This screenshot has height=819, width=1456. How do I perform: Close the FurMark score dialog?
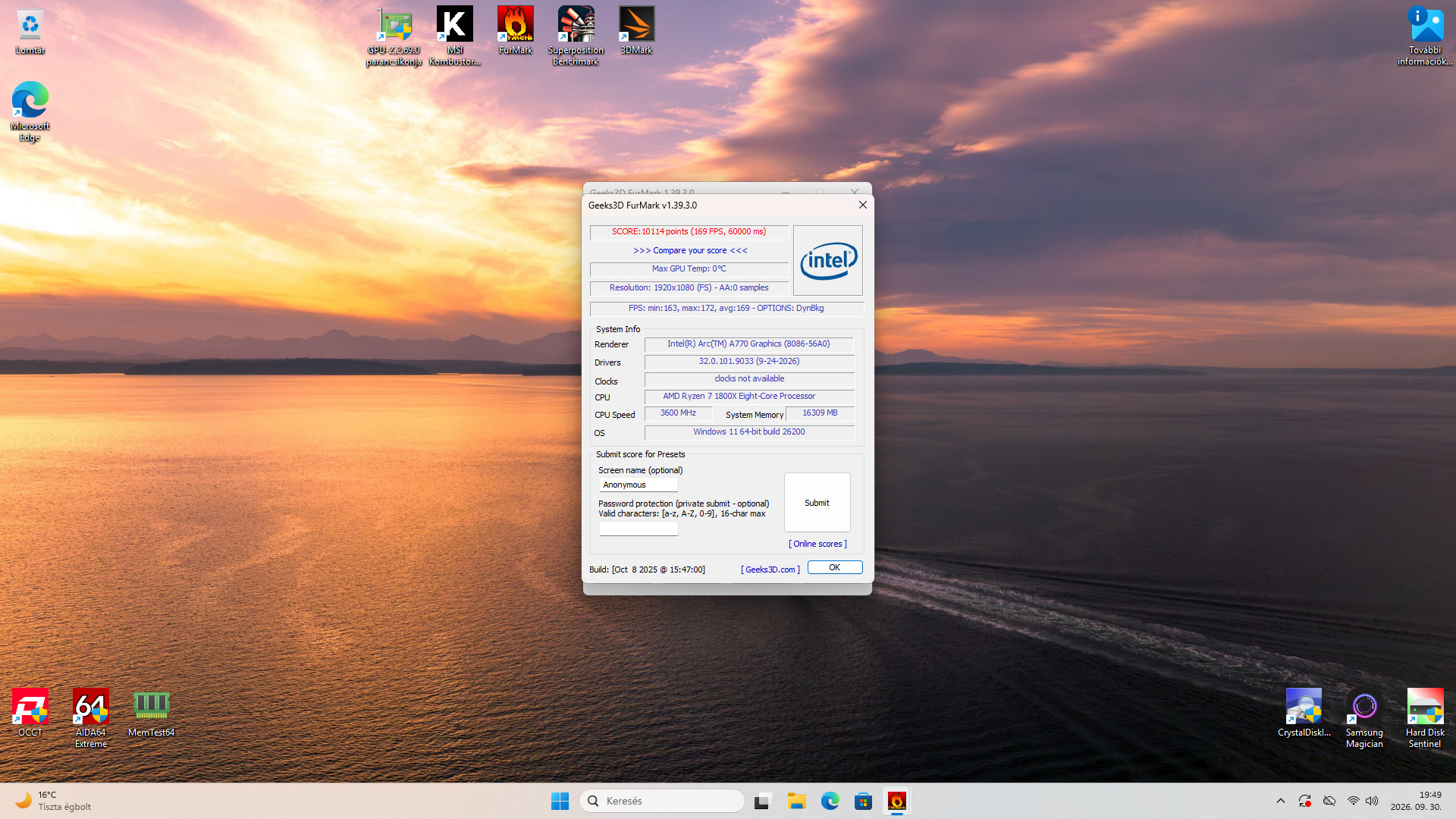point(862,205)
